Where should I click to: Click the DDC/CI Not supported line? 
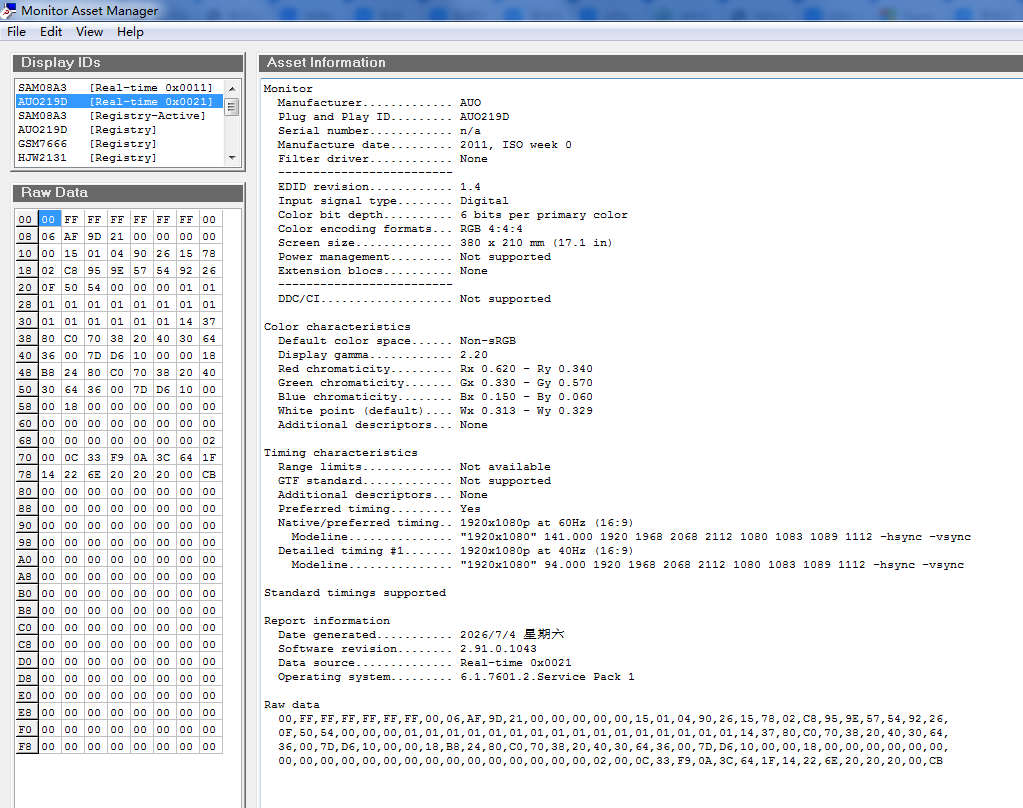pyautogui.click(x=414, y=299)
